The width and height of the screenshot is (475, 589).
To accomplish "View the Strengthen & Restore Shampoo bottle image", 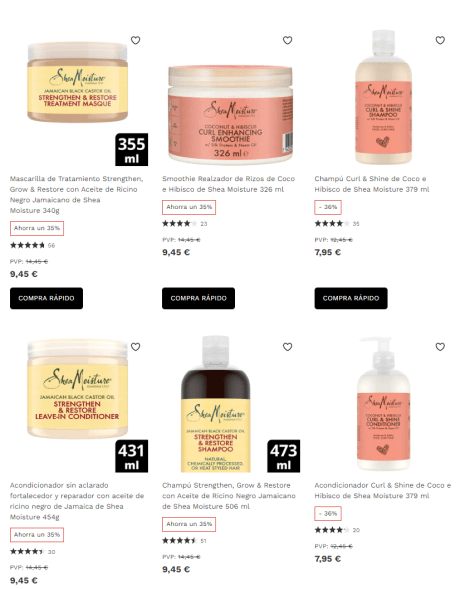I will (x=216, y=404).
